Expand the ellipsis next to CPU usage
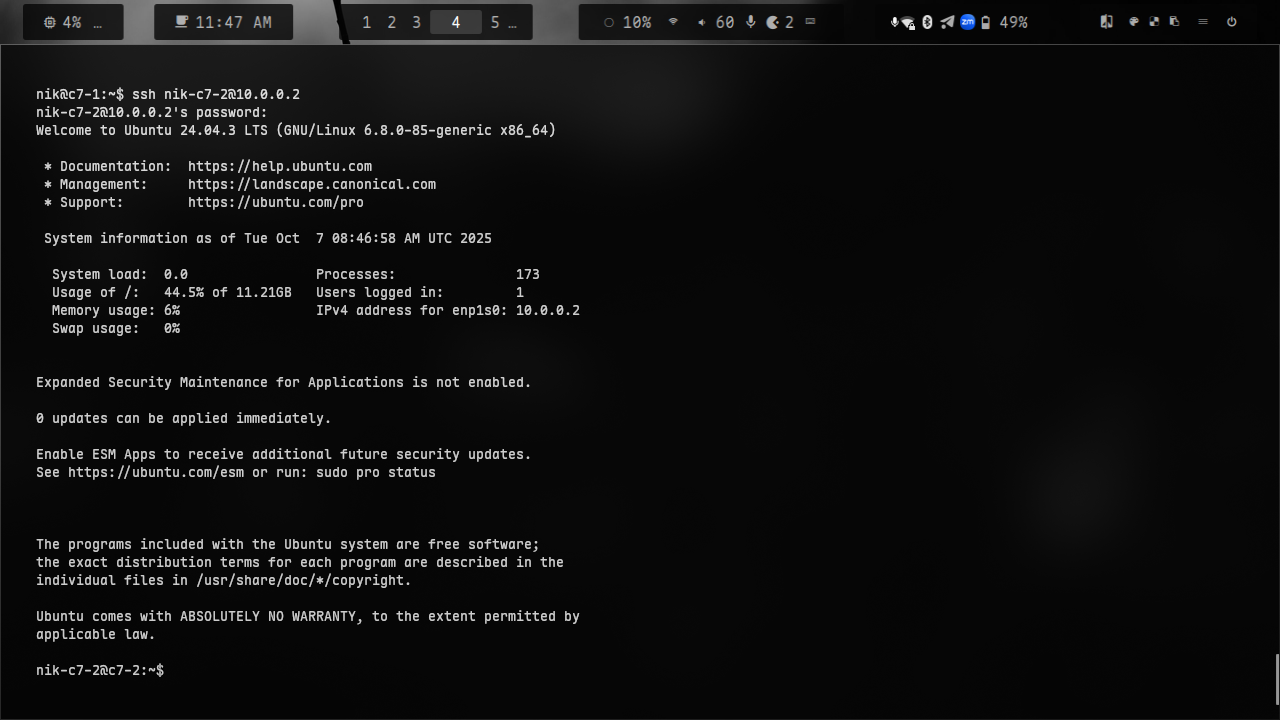 pos(97,22)
